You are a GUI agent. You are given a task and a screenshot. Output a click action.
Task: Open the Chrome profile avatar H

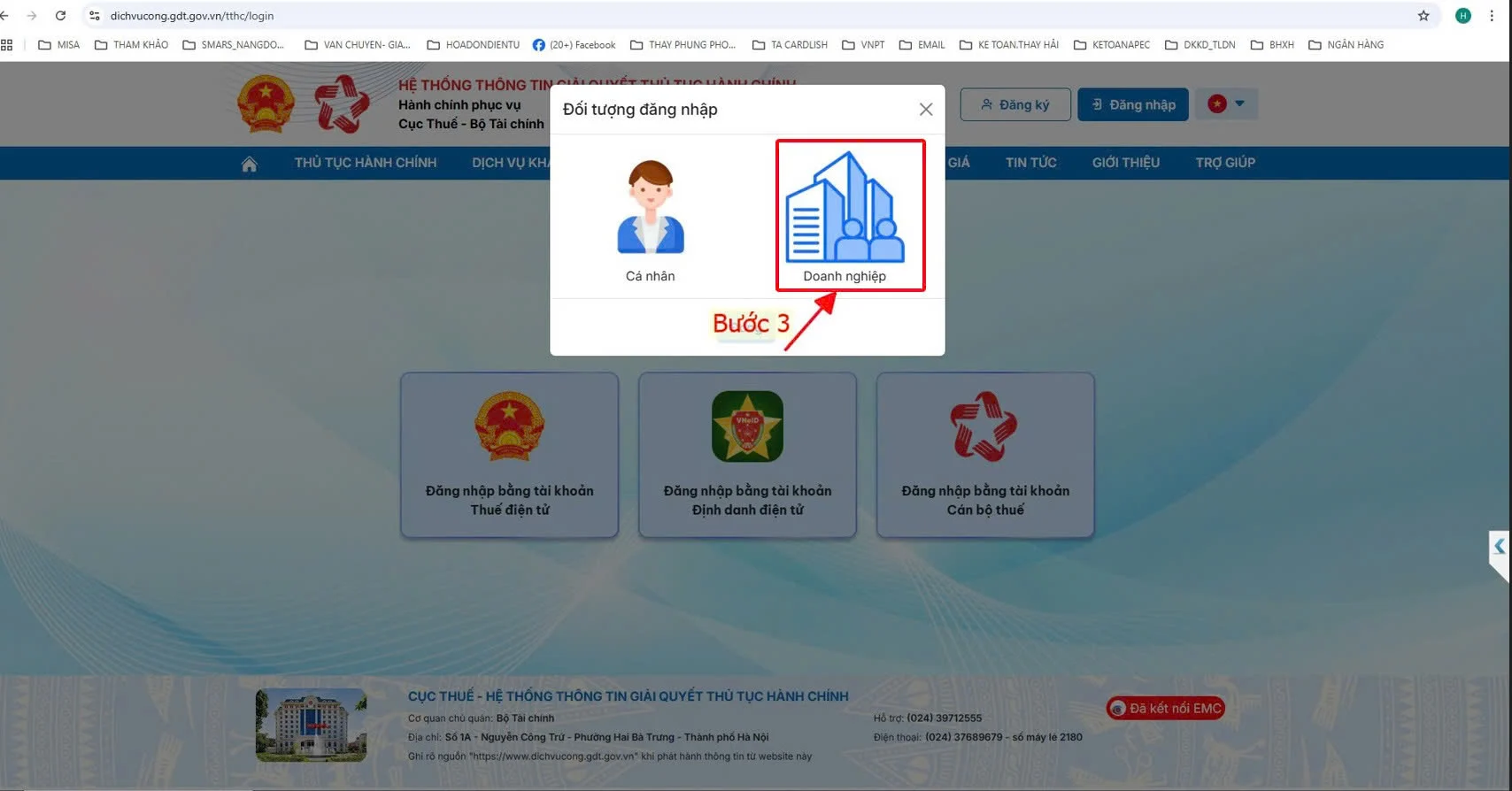(1463, 15)
